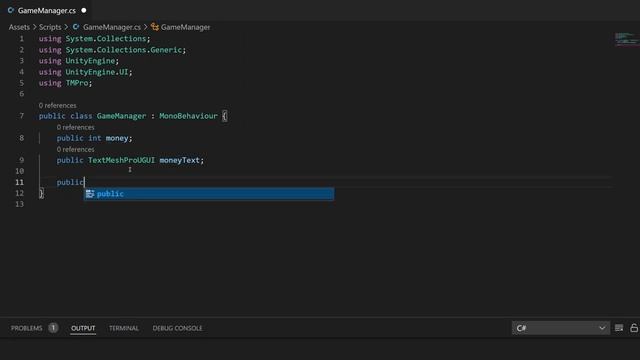
Task: Click the C# icon in breadcrumb
Action: tap(76, 27)
